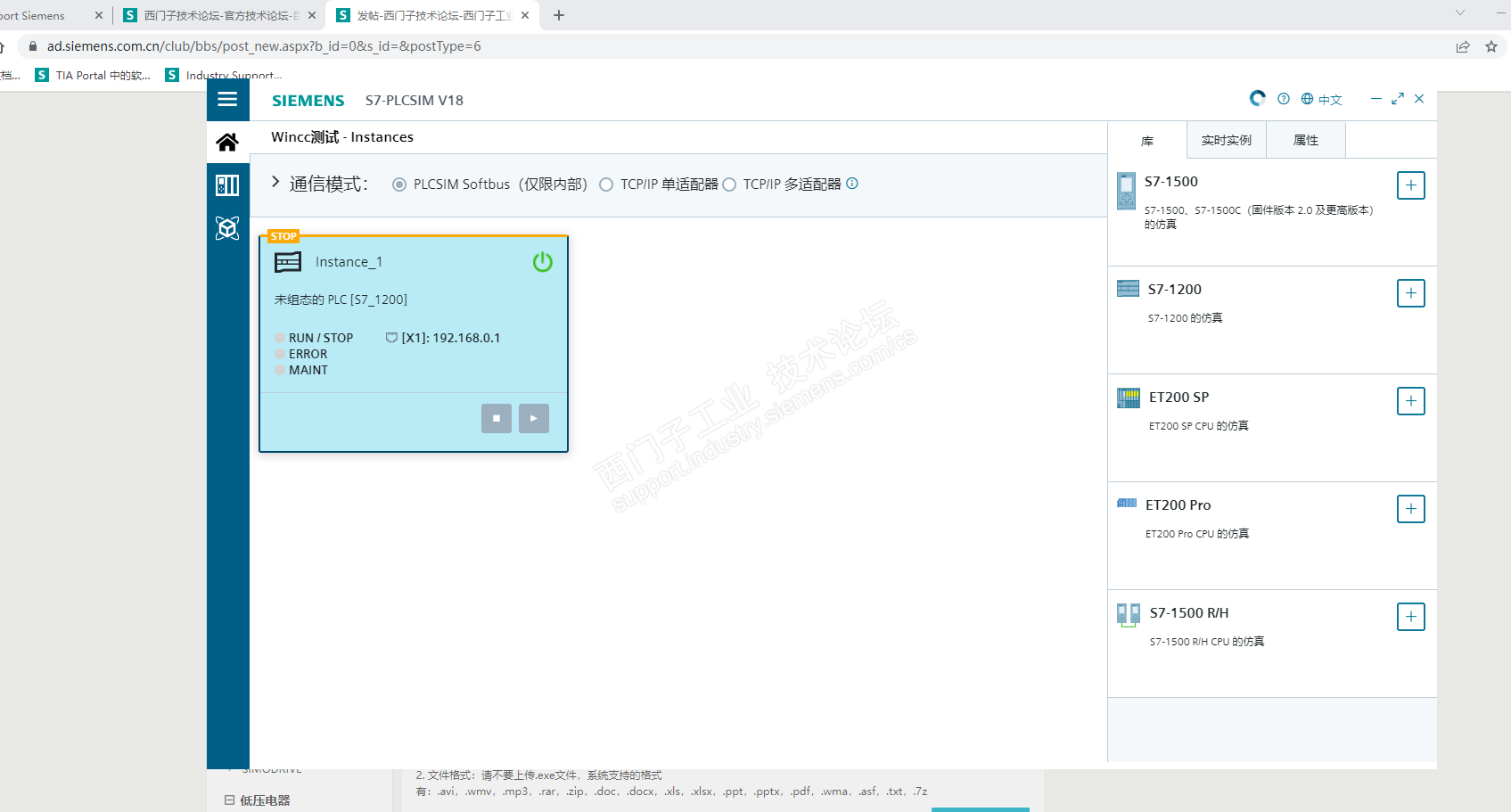1511x812 pixels.
Task: Go to the PLCSIM home view
Action: pos(227,142)
